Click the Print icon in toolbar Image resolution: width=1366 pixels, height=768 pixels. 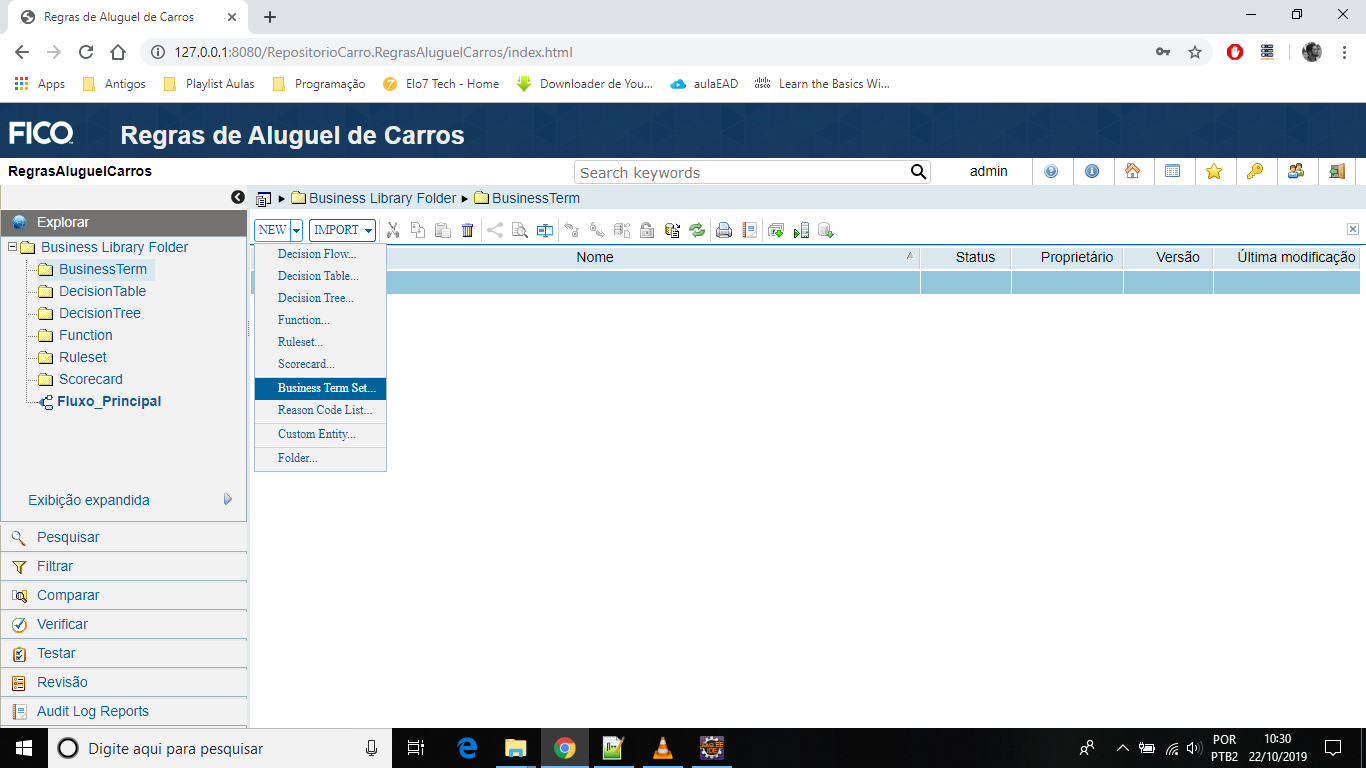coord(723,230)
